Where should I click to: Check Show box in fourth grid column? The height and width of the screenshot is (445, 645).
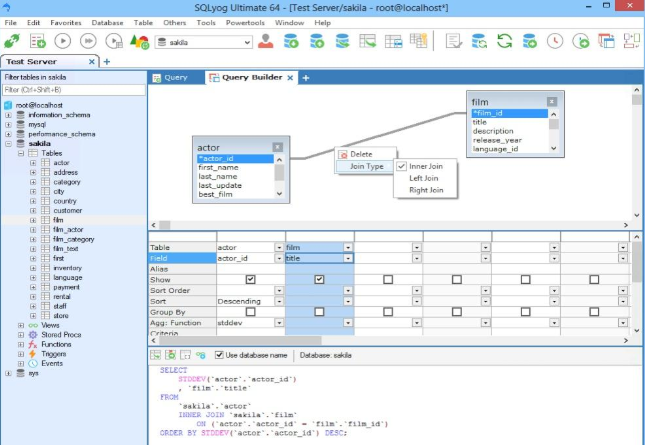457,279
